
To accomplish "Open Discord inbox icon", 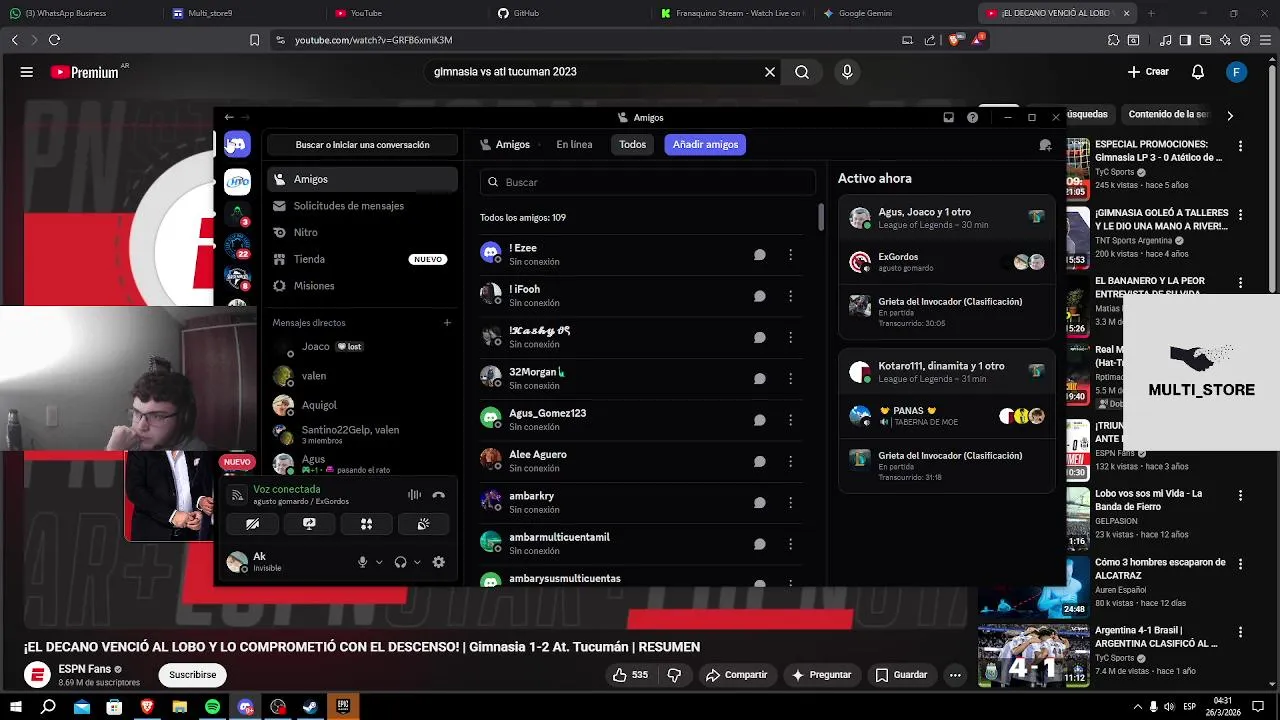I will 948,118.
